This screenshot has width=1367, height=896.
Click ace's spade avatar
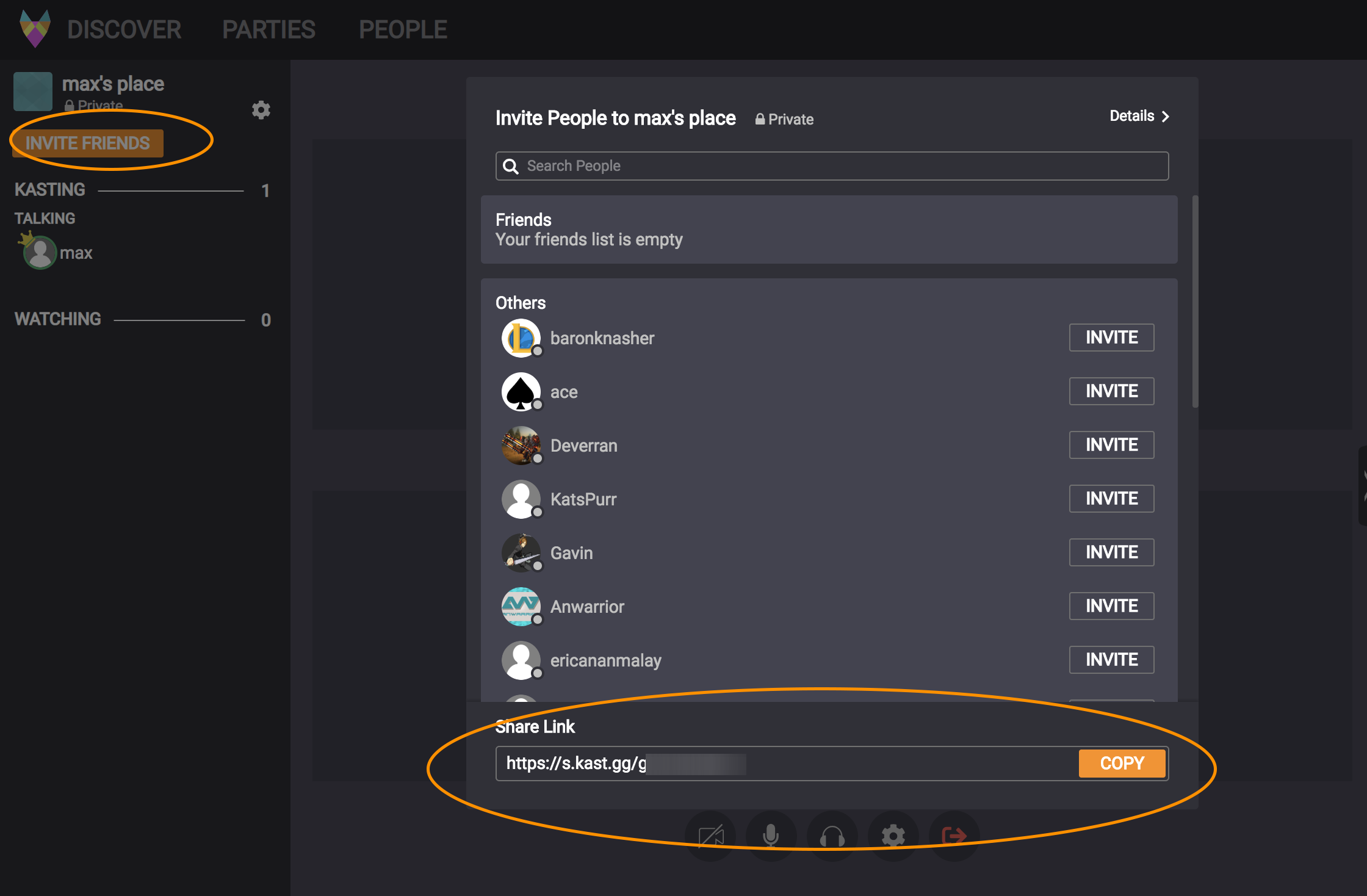[521, 392]
